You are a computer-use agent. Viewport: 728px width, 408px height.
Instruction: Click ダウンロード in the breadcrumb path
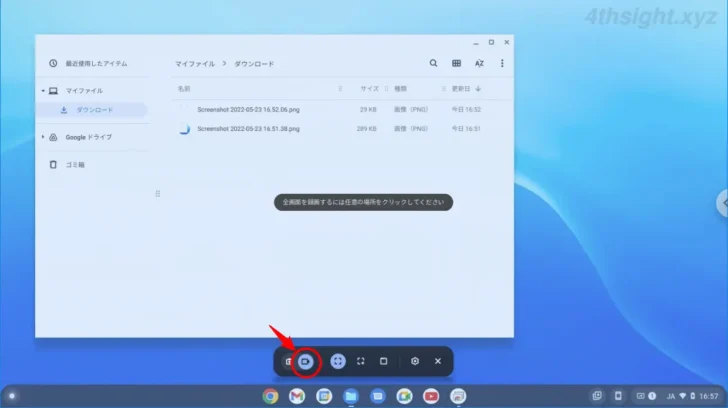tap(254, 64)
